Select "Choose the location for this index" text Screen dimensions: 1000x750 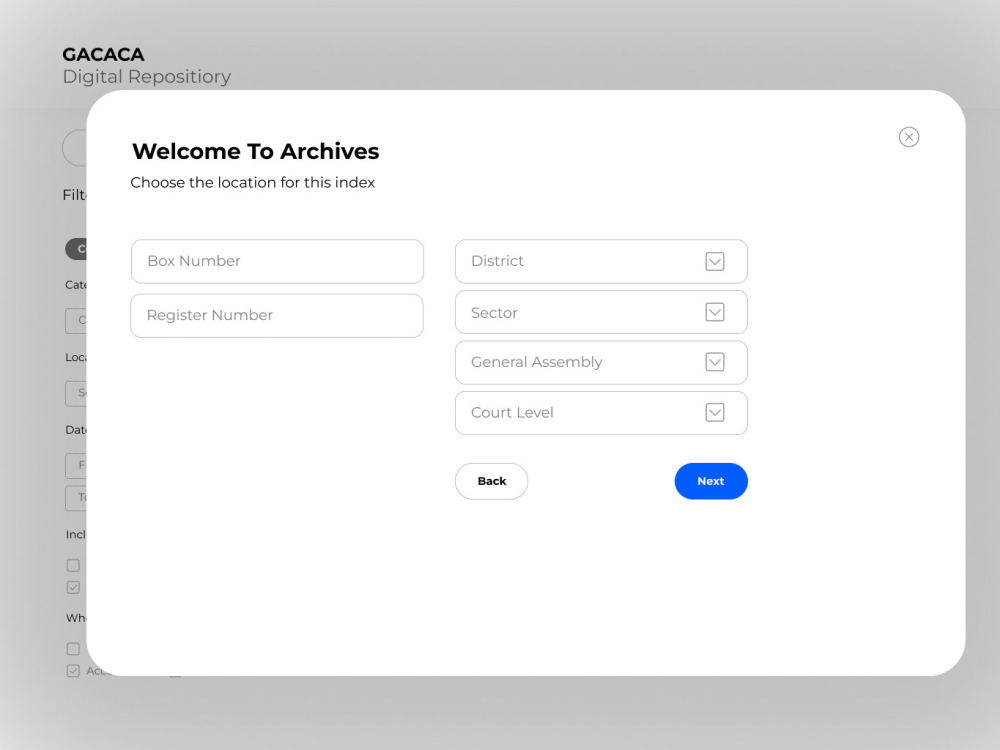point(253,182)
